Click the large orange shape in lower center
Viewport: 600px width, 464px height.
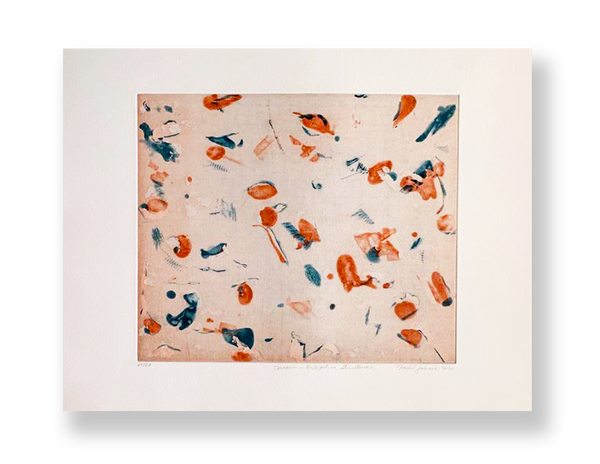[351, 272]
